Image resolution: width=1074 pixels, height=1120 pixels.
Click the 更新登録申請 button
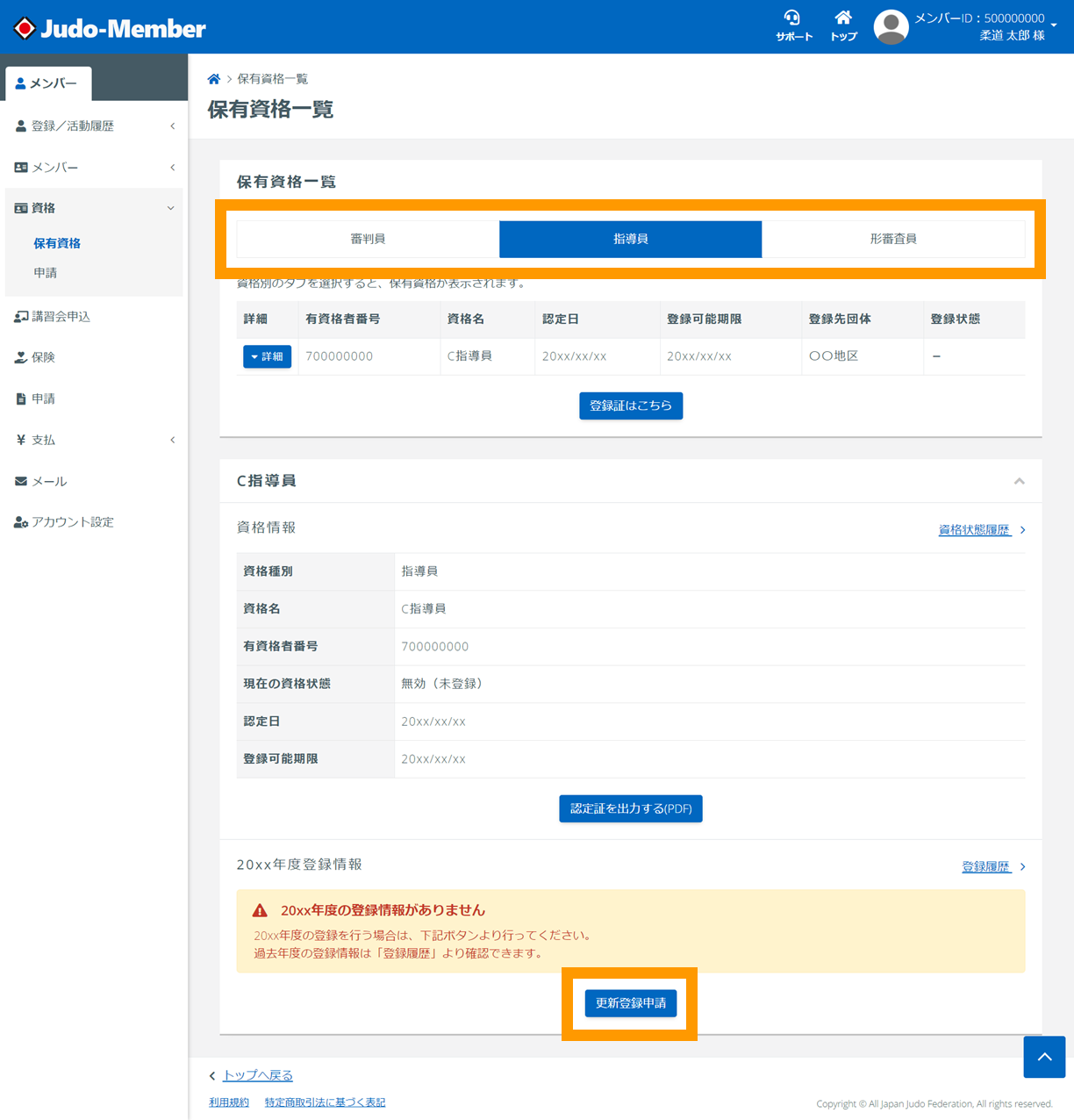pyautogui.click(x=631, y=1003)
